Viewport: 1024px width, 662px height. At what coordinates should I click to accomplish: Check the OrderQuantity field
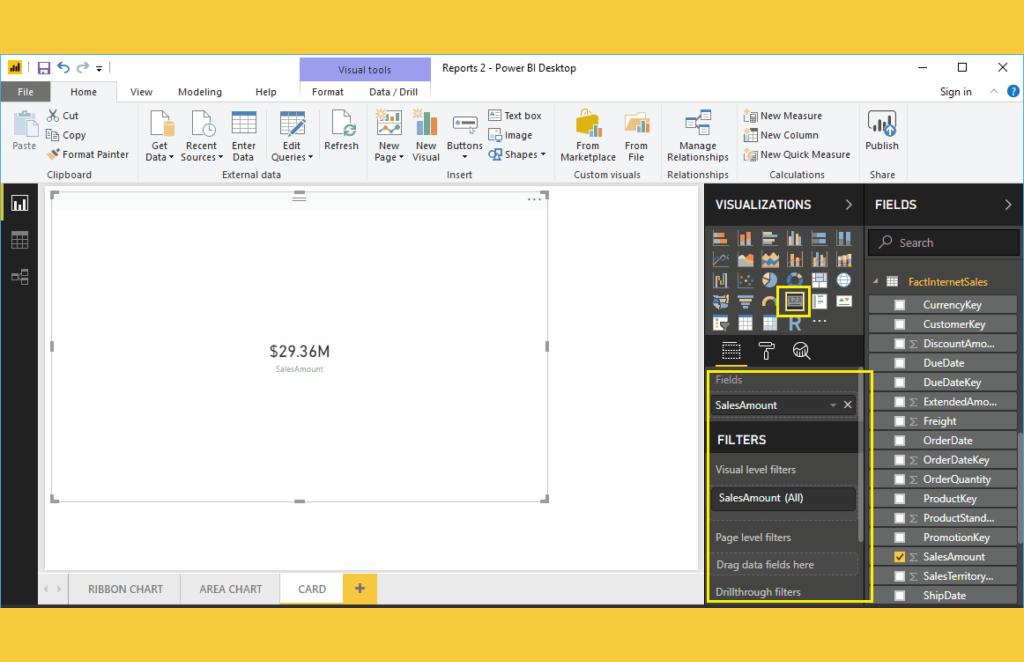point(899,479)
